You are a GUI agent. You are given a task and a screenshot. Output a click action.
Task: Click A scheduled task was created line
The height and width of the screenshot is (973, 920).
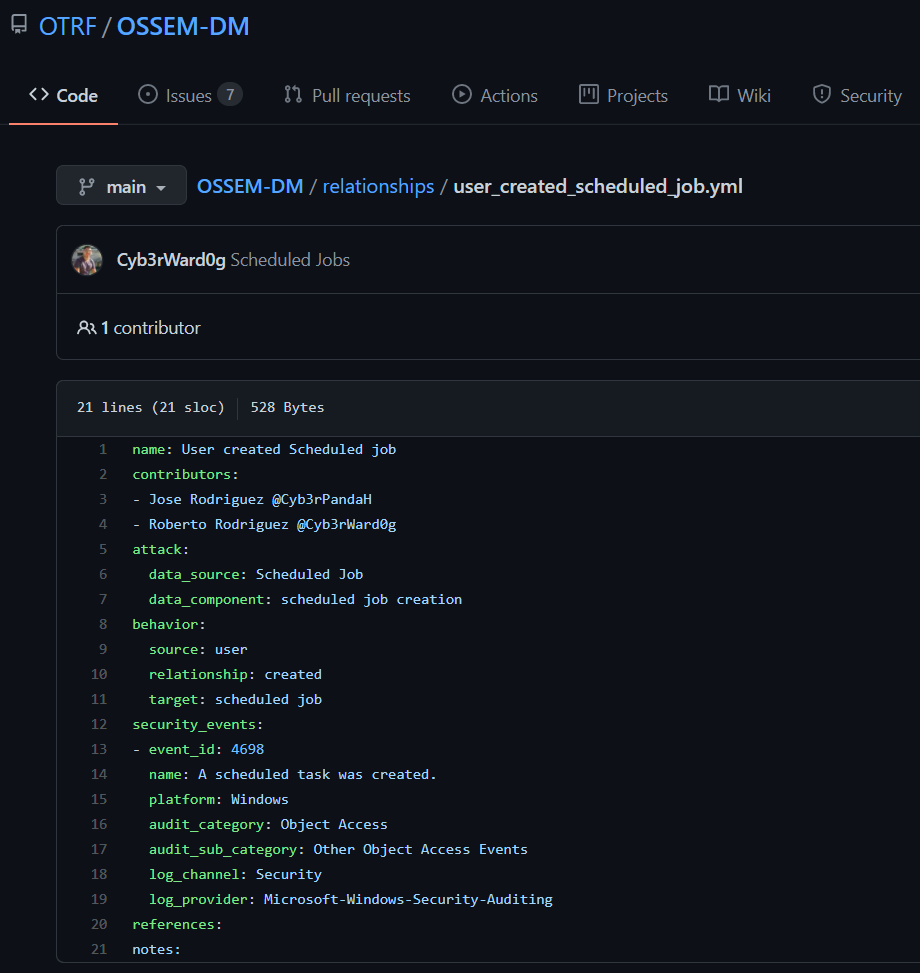click(x=293, y=774)
